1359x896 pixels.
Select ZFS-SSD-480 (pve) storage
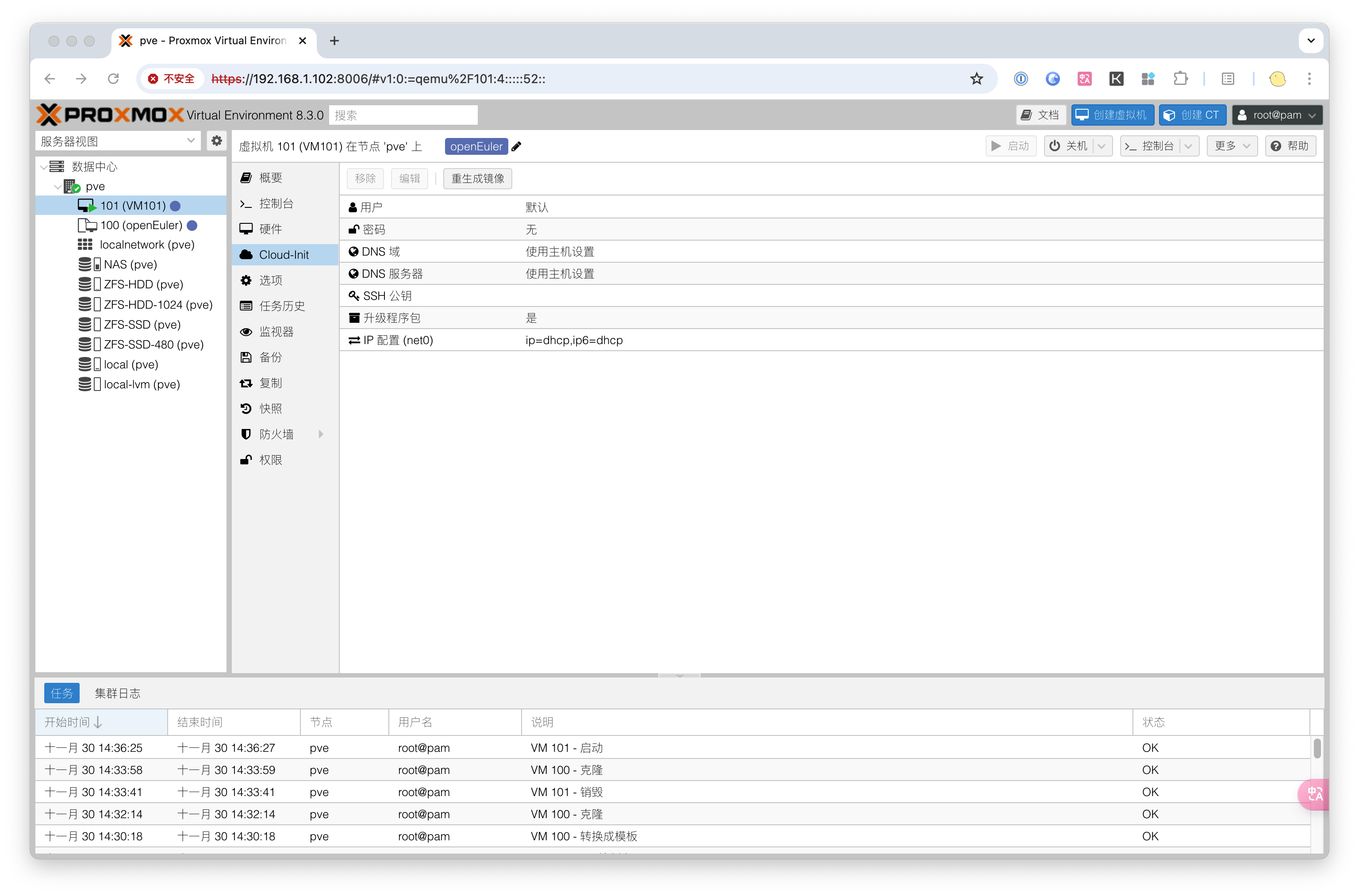(131, 345)
